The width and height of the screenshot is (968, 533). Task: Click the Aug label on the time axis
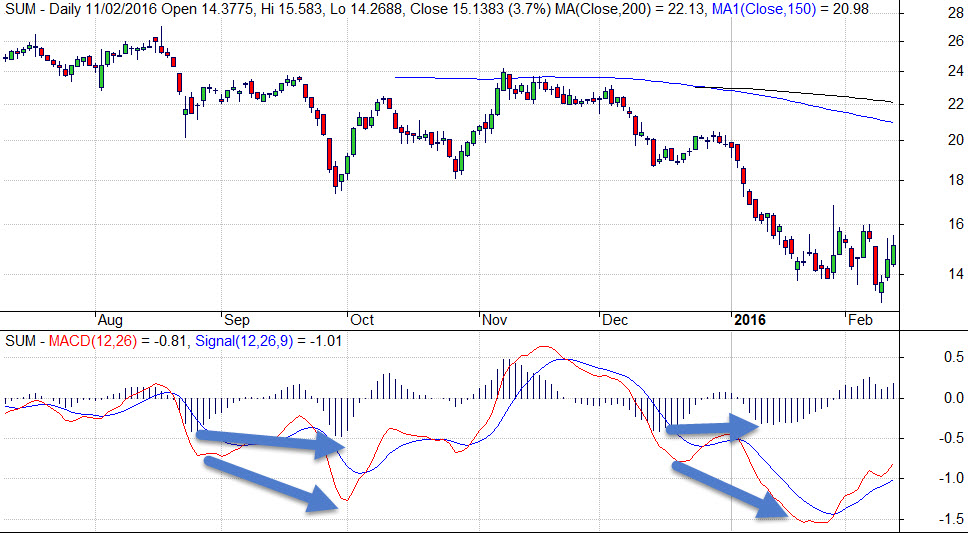[x=110, y=320]
